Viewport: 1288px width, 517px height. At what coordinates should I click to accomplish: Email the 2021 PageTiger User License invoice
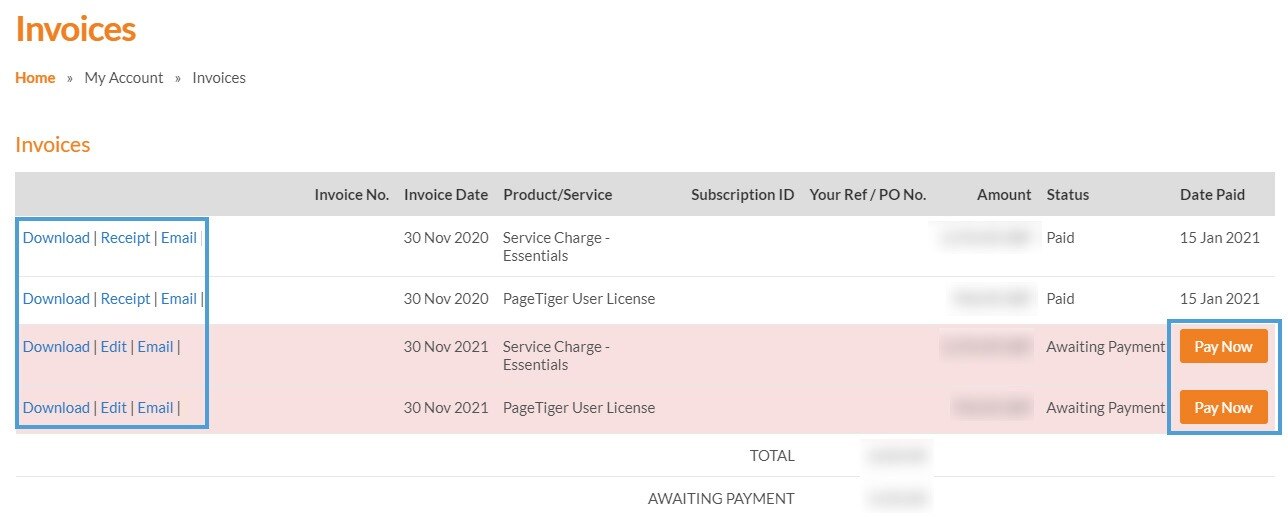pyautogui.click(x=155, y=408)
